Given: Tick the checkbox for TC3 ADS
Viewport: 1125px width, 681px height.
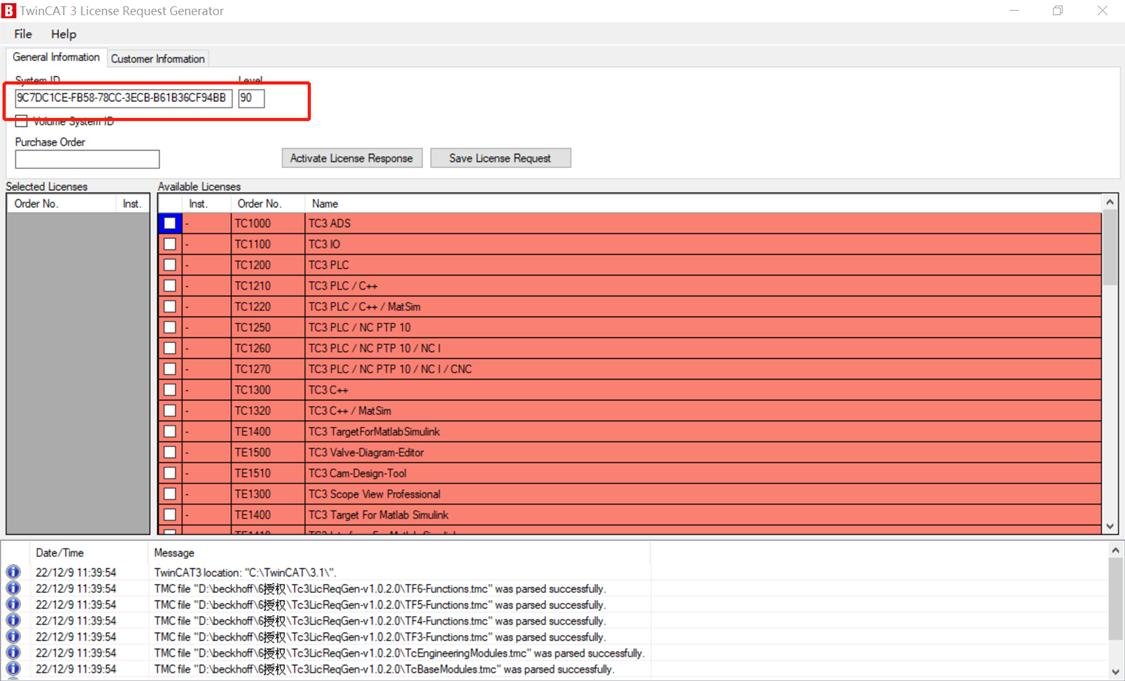Looking at the screenshot, I should tap(169, 223).
